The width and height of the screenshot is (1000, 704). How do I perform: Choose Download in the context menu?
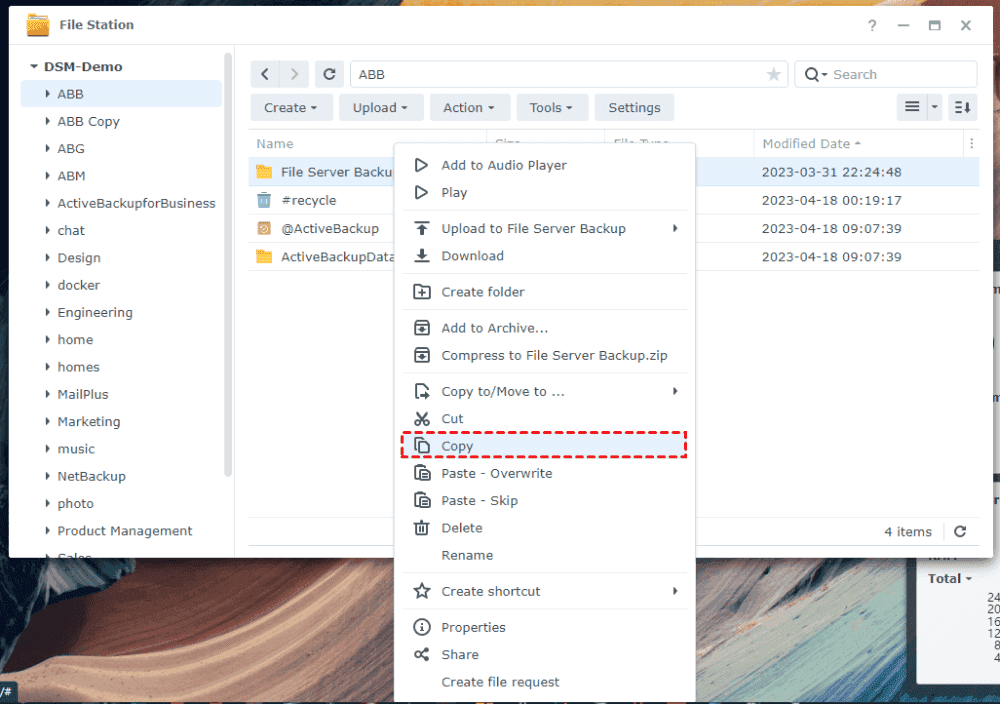544,256
